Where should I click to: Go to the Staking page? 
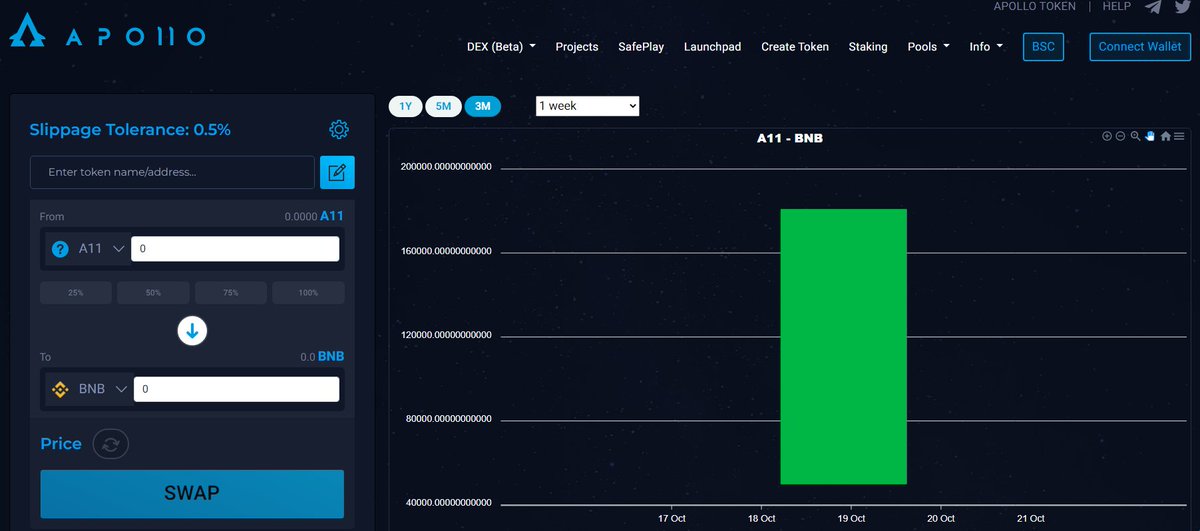click(x=868, y=47)
